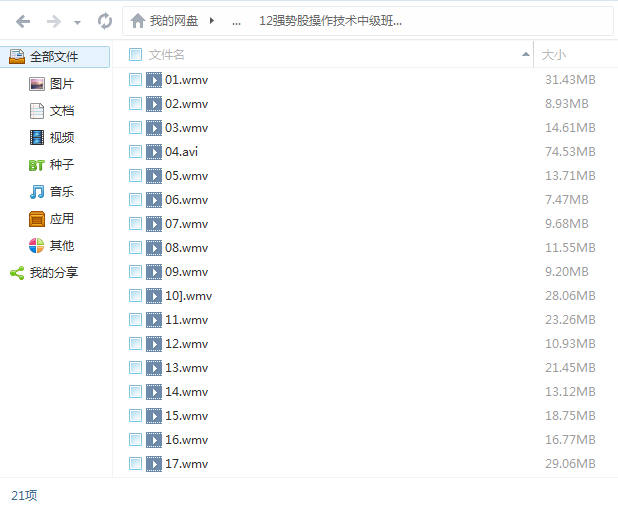
Task: Open the 17.wmv video file
Action: [x=186, y=464]
